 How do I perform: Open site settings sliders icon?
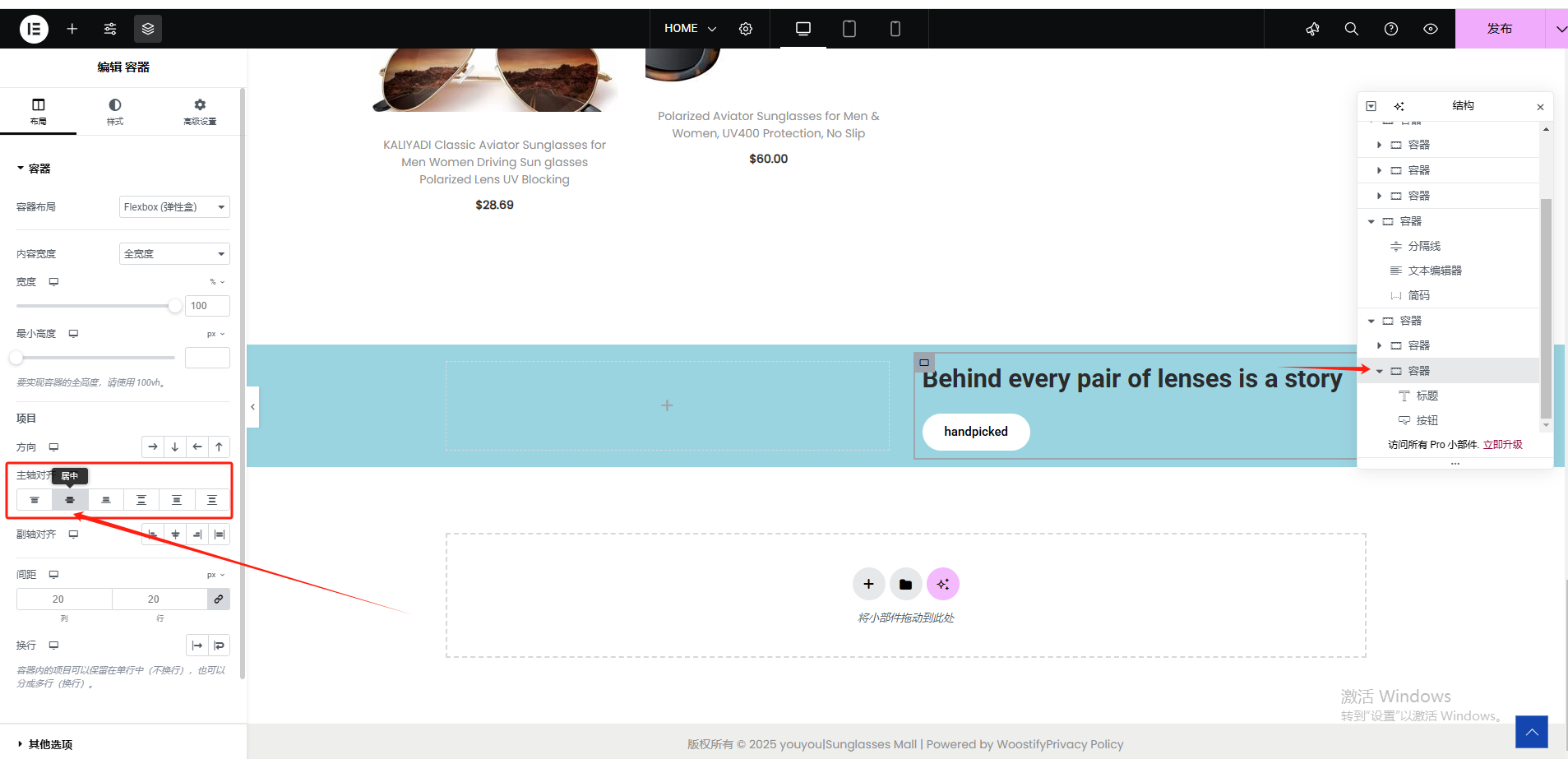pos(110,29)
